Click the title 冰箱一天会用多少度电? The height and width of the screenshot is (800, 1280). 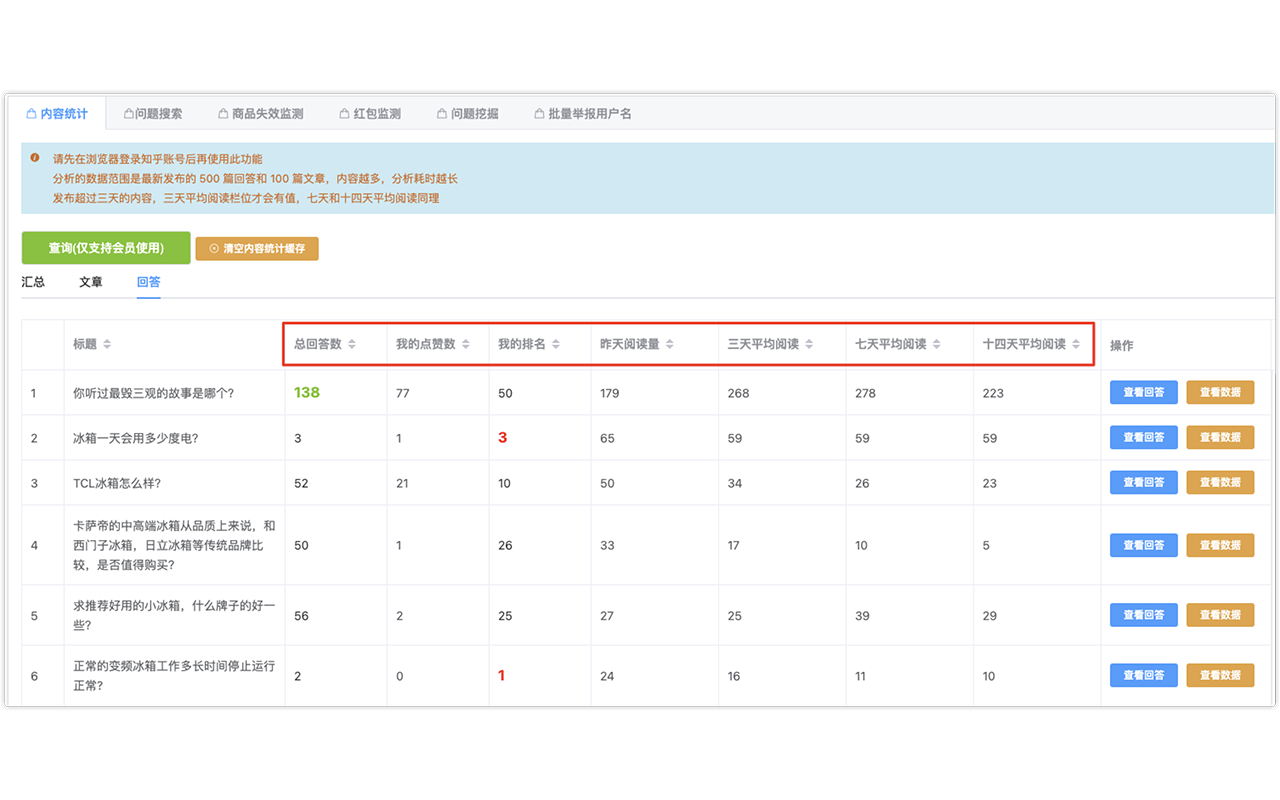click(135, 438)
